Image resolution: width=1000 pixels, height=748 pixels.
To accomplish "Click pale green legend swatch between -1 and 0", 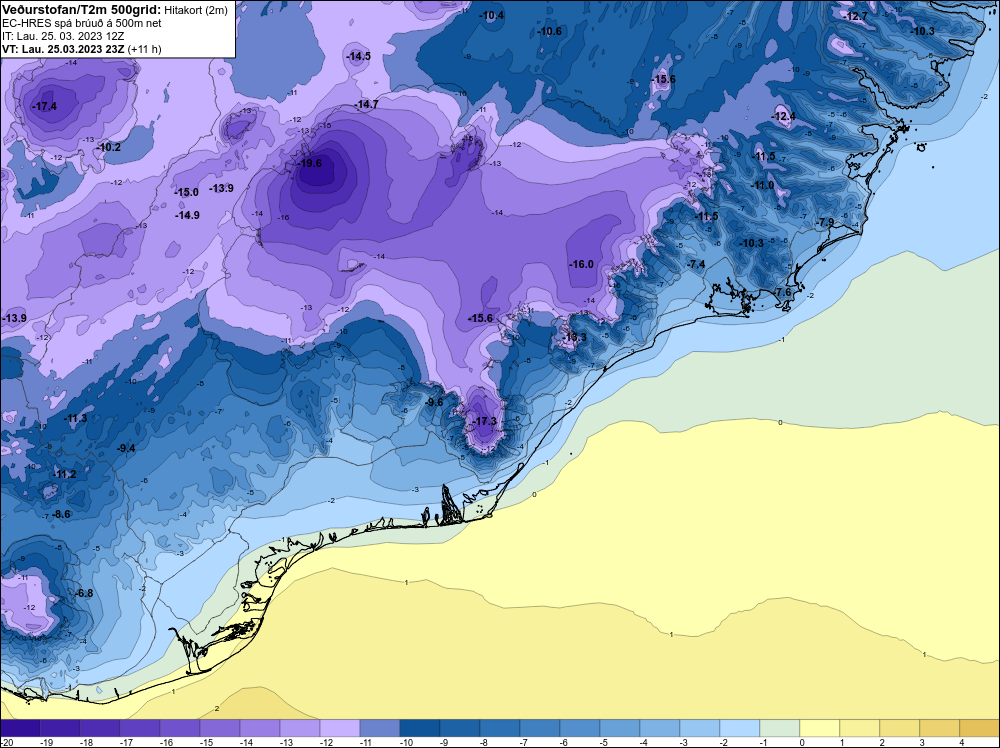I will [x=779, y=728].
